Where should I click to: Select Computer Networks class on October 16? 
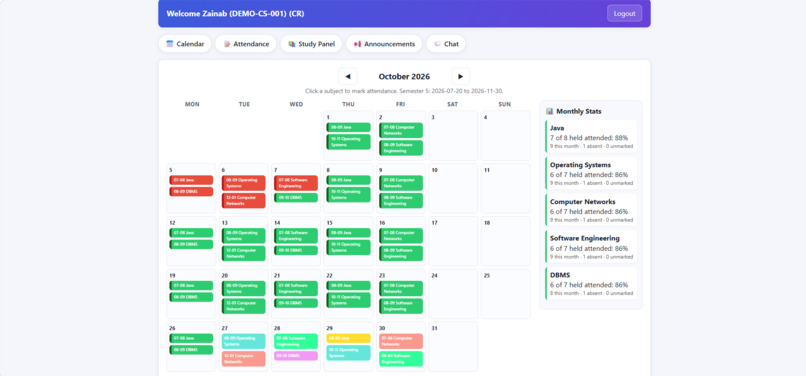(401, 236)
